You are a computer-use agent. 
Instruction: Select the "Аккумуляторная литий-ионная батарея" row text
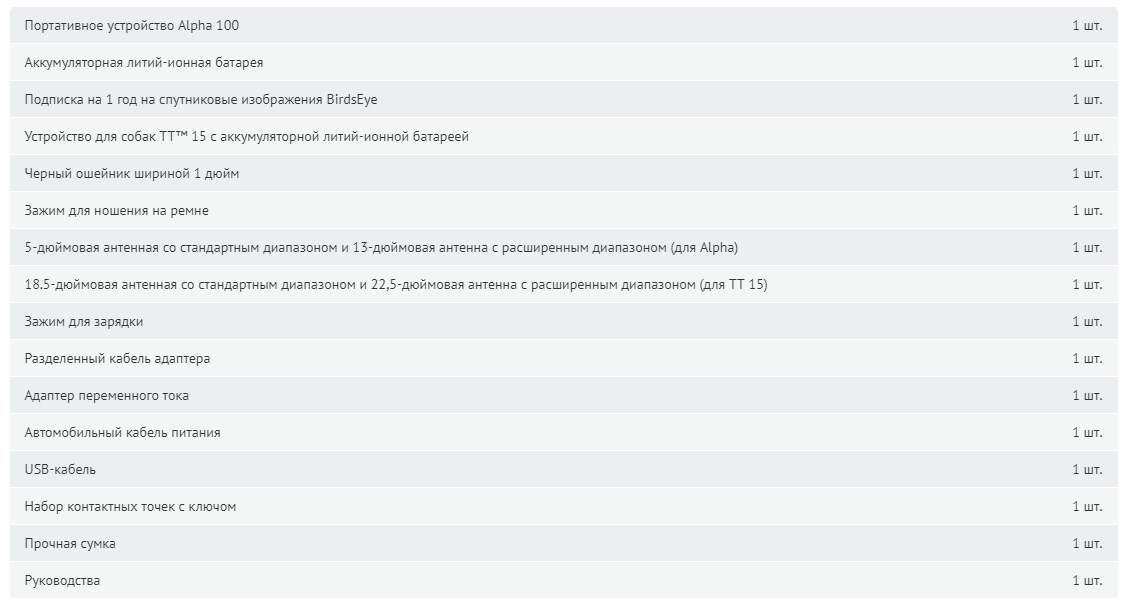[144, 63]
